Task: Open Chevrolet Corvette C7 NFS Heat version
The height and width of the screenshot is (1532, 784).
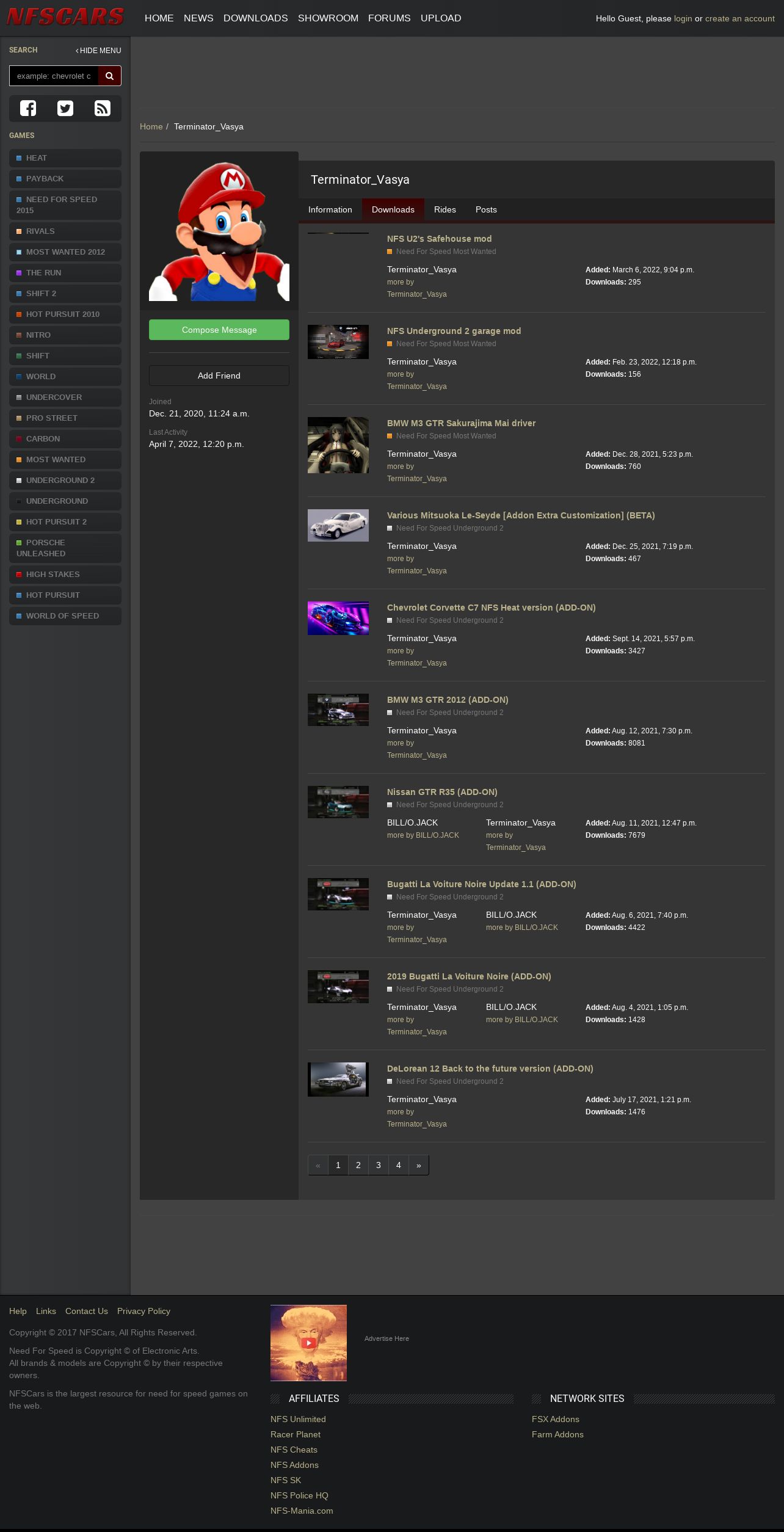Action: pos(491,608)
